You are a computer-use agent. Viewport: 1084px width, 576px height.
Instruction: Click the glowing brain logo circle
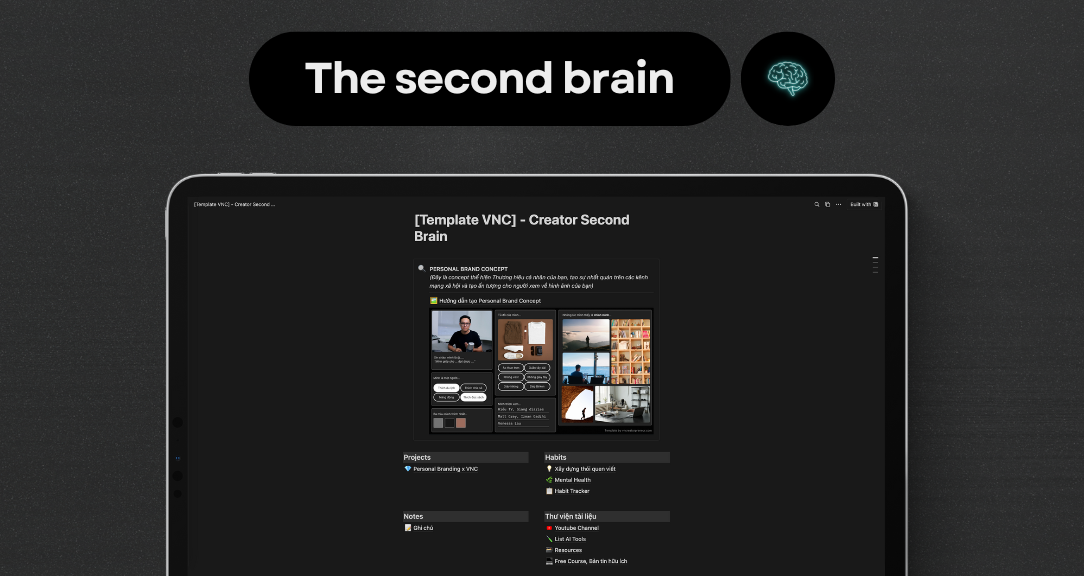[x=788, y=79]
